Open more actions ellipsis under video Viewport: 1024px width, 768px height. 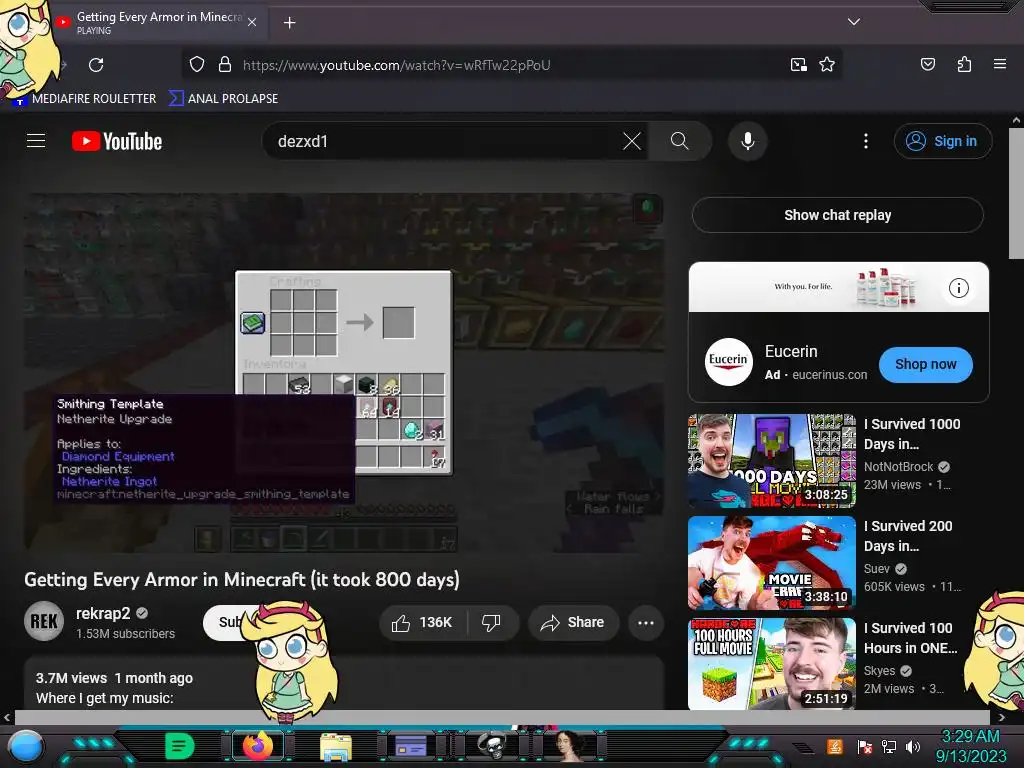pos(646,622)
